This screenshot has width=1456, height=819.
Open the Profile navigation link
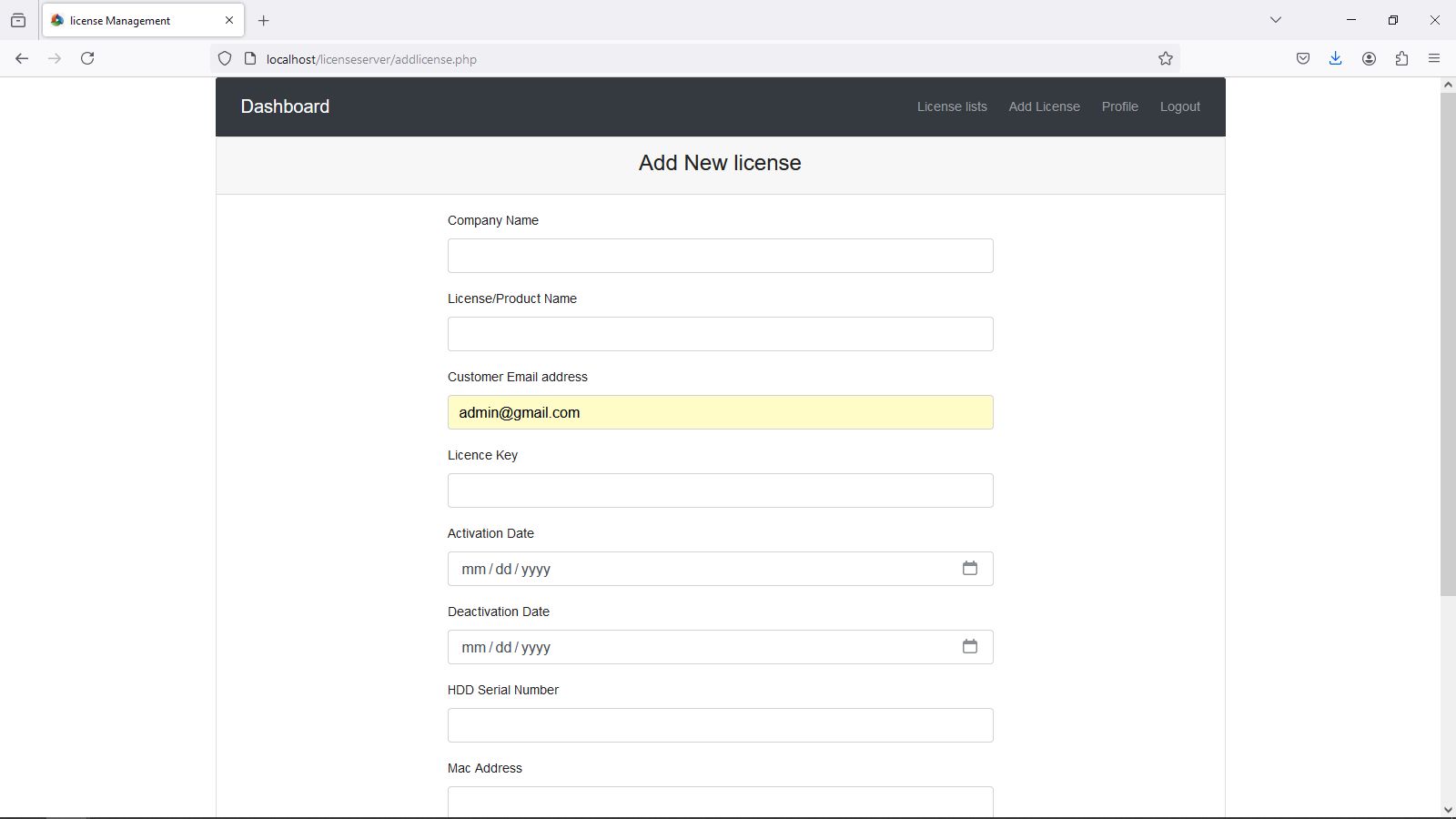[1119, 106]
